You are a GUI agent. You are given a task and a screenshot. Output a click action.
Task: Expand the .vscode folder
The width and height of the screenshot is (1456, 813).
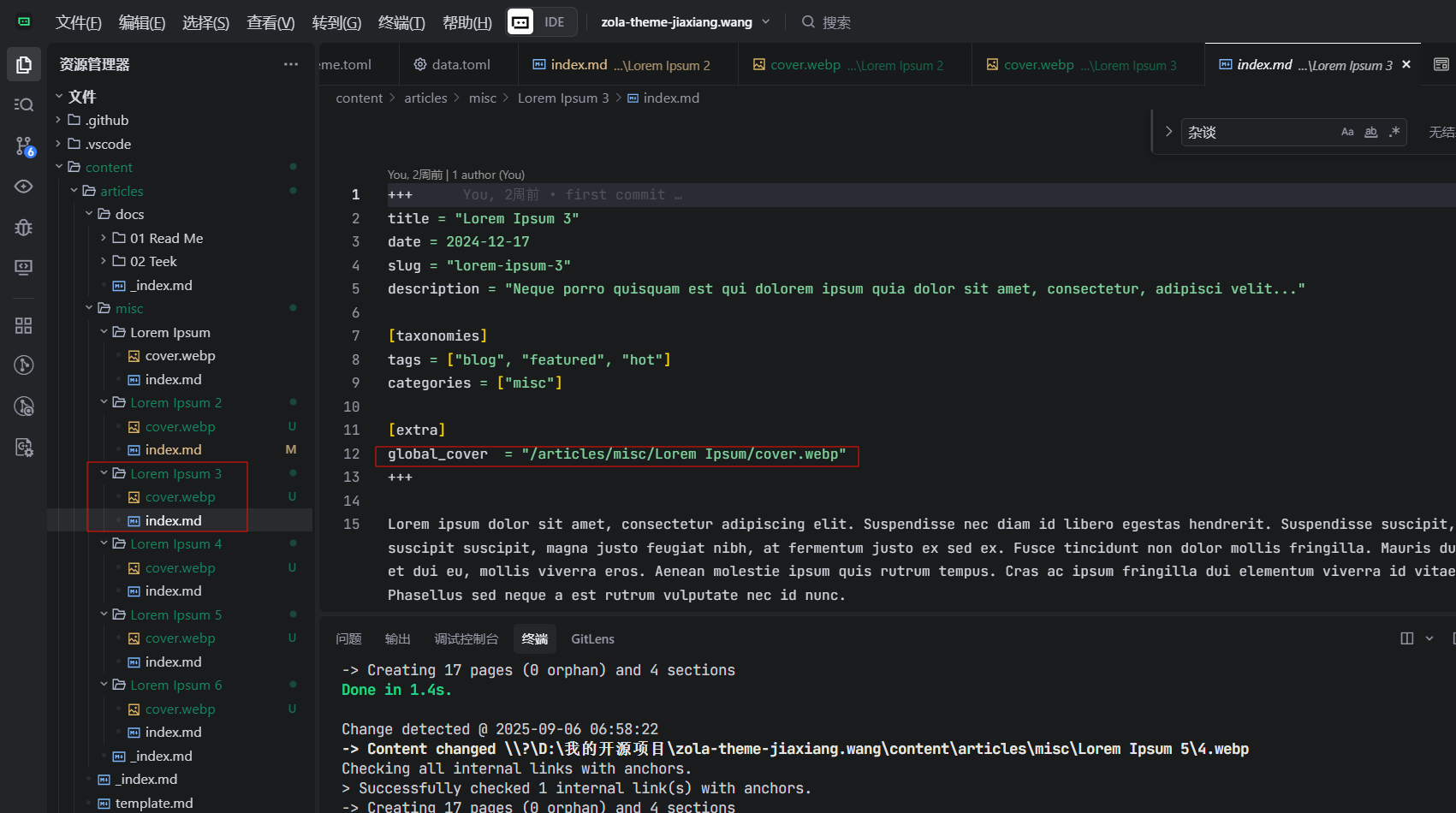pos(58,144)
